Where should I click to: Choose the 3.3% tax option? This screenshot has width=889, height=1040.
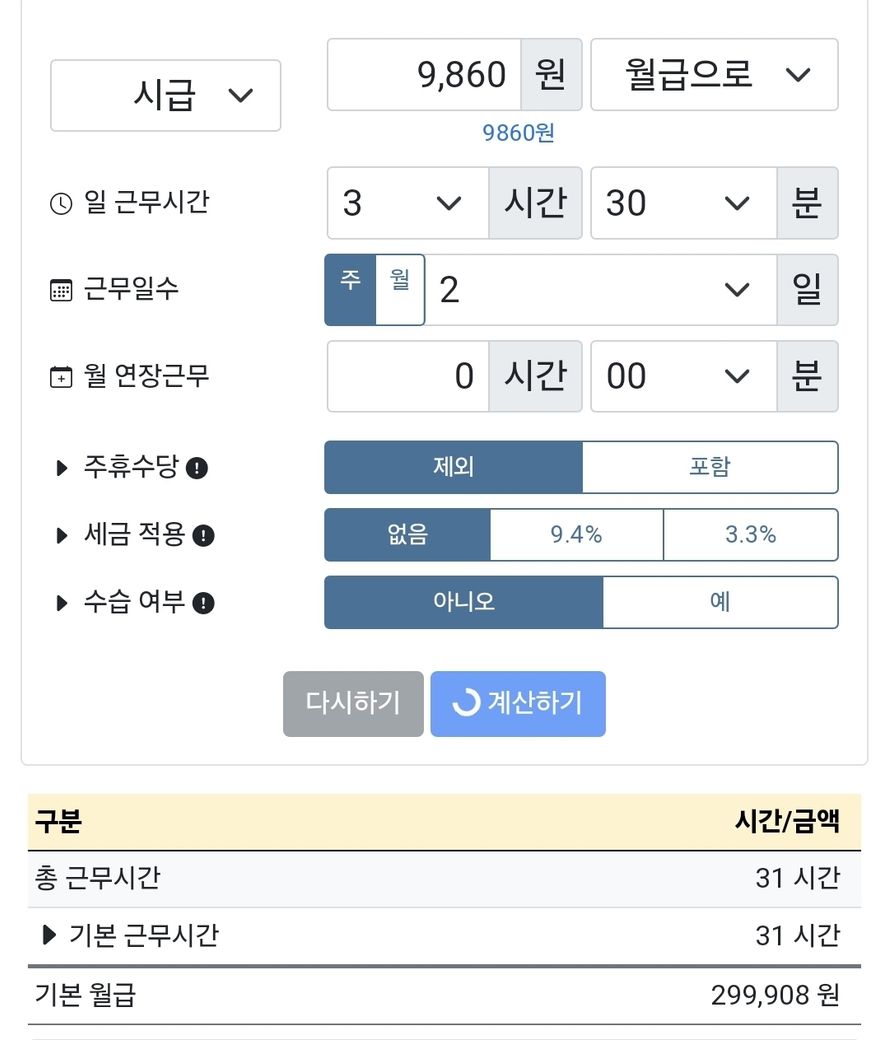[750, 535]
